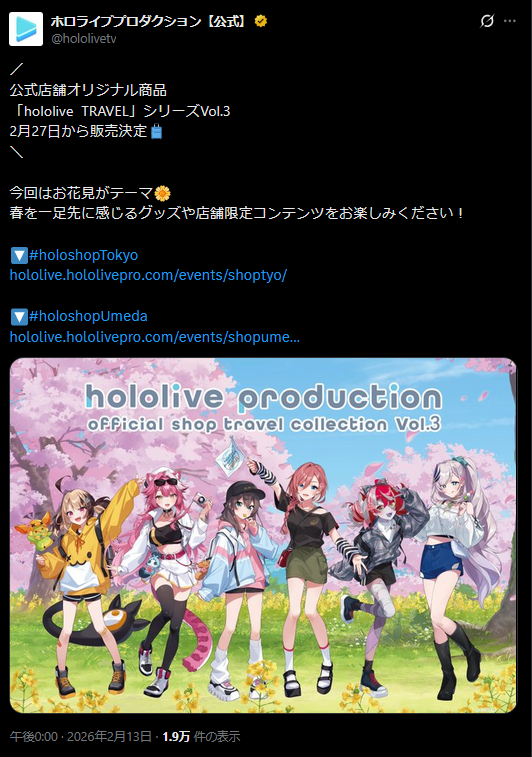Screen dimensions: 532x757
Task: Open the hanami travel collection image
Action: pos(263,535)
